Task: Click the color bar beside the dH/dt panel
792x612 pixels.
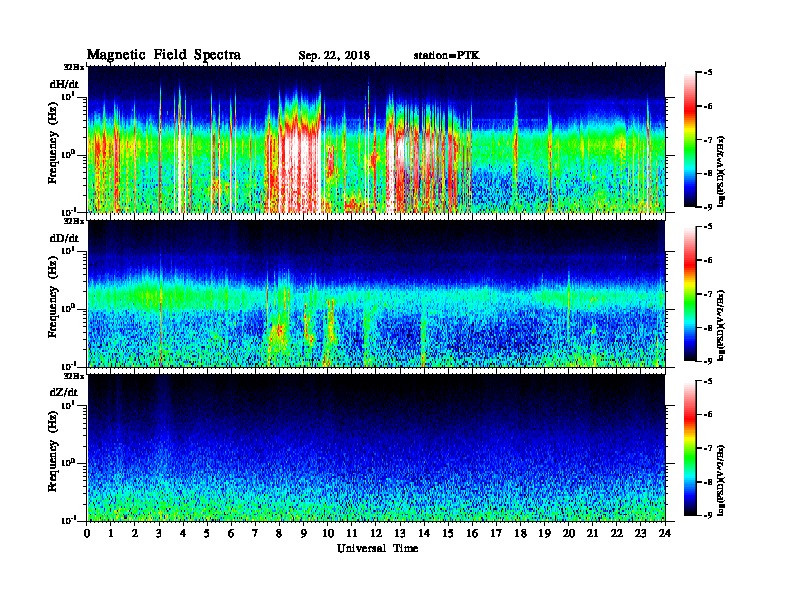Action: (690, 140)
